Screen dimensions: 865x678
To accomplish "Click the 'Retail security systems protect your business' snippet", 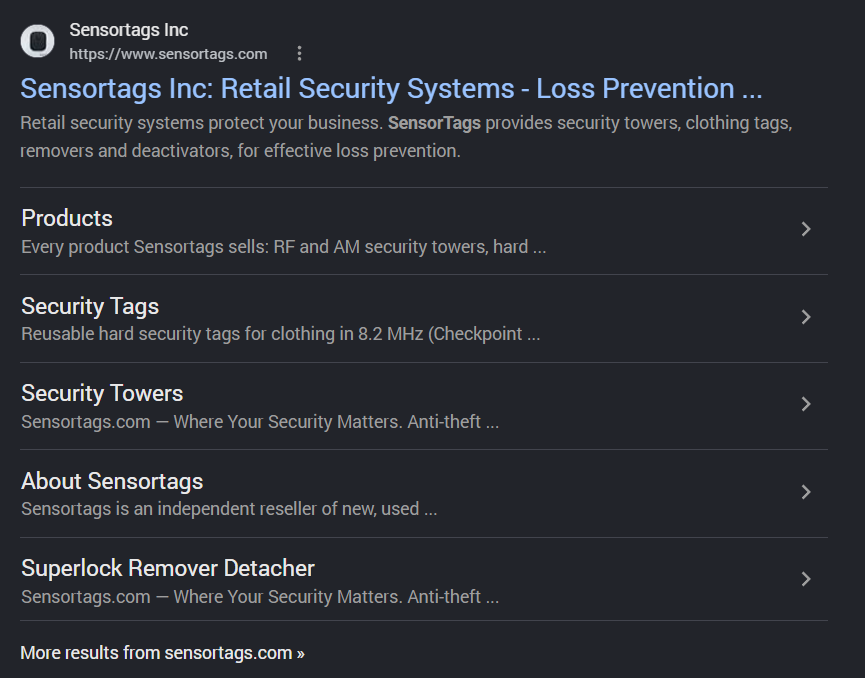I will (x=406, y=136).
